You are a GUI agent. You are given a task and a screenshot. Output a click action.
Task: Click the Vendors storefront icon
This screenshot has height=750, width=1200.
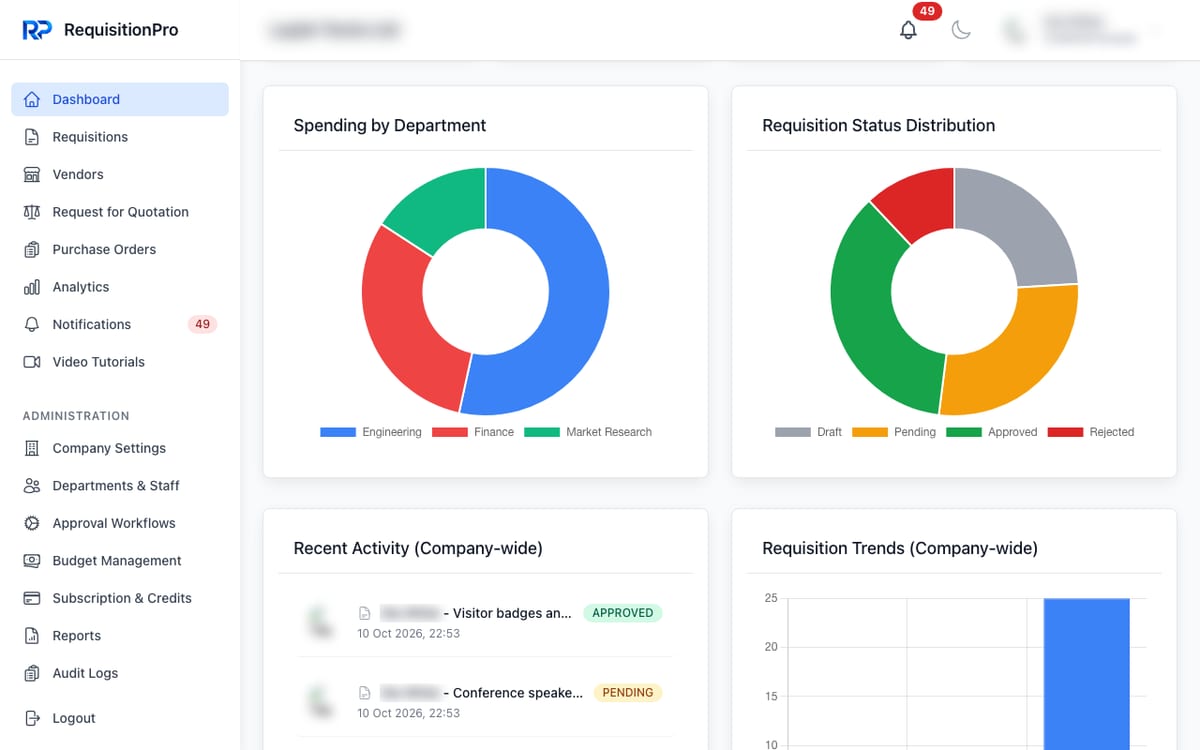[32, 174]
